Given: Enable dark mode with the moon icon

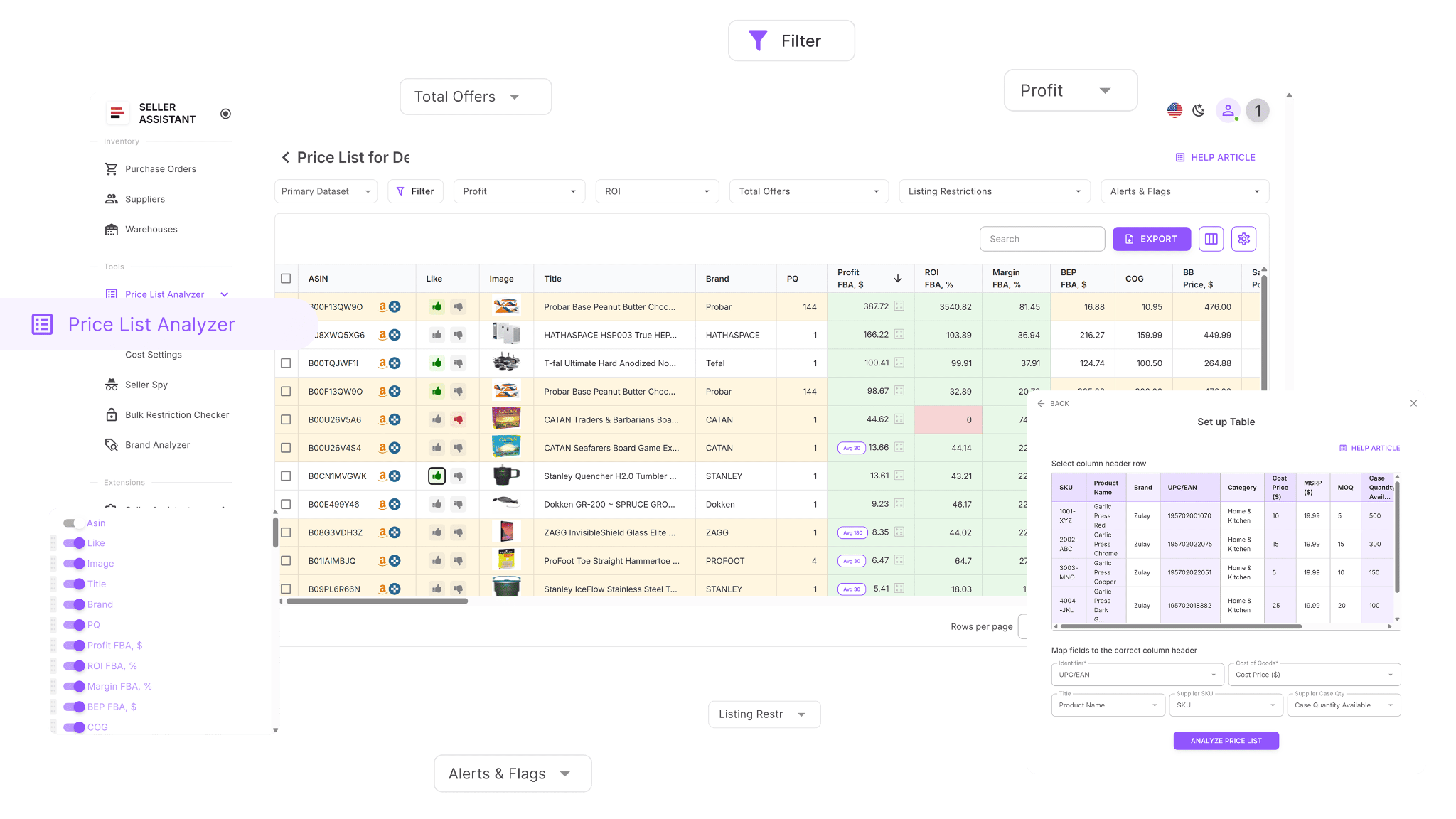Looking at the screenshot, I should pyautogui.click(x=1199, y=110).
